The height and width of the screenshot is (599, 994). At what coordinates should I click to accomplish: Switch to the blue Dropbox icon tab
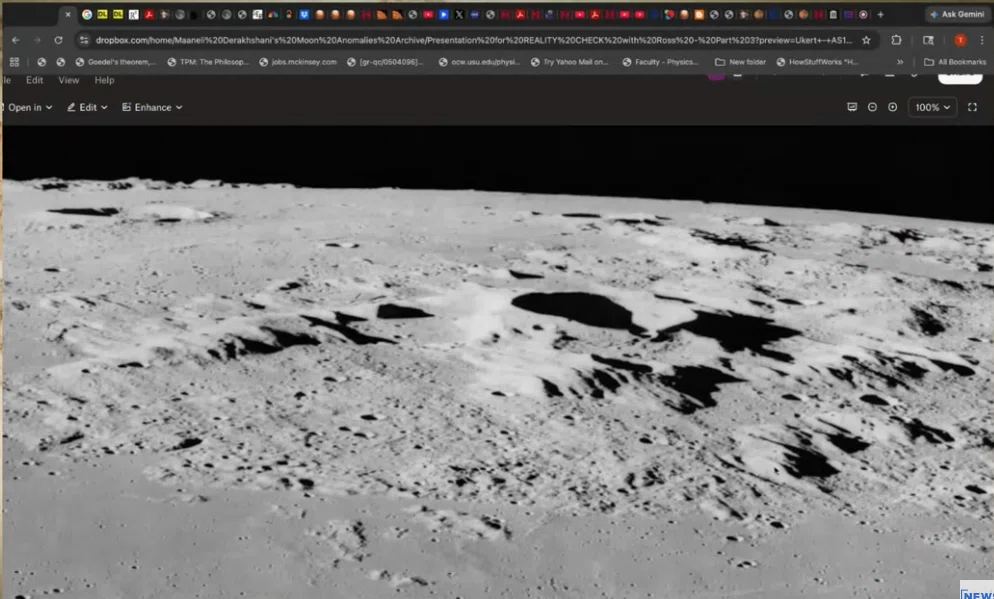(x=304, y=15)
